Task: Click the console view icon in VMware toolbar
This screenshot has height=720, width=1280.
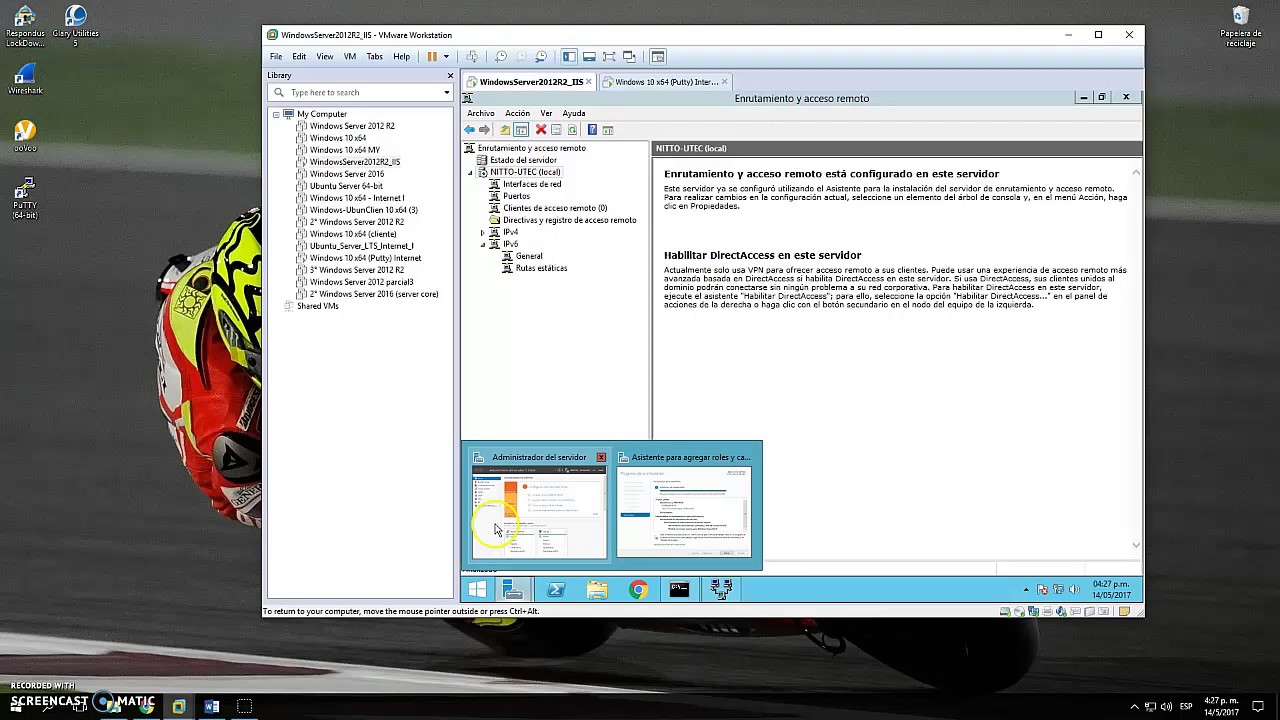Action: [x=658, y=57]
